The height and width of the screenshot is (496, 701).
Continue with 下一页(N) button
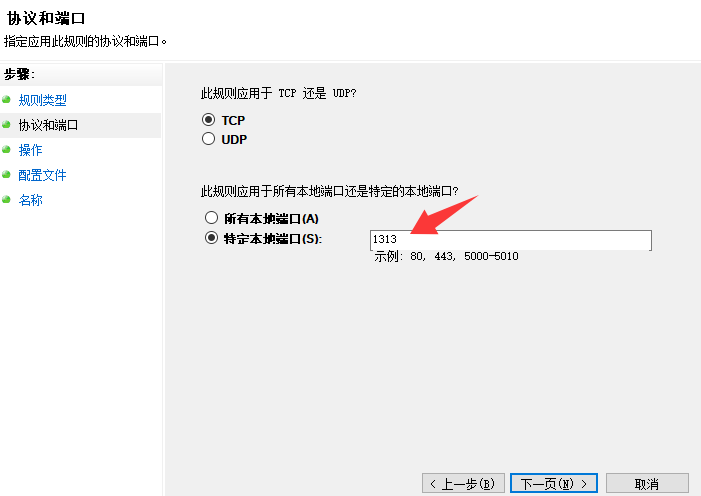click(553, 483)
